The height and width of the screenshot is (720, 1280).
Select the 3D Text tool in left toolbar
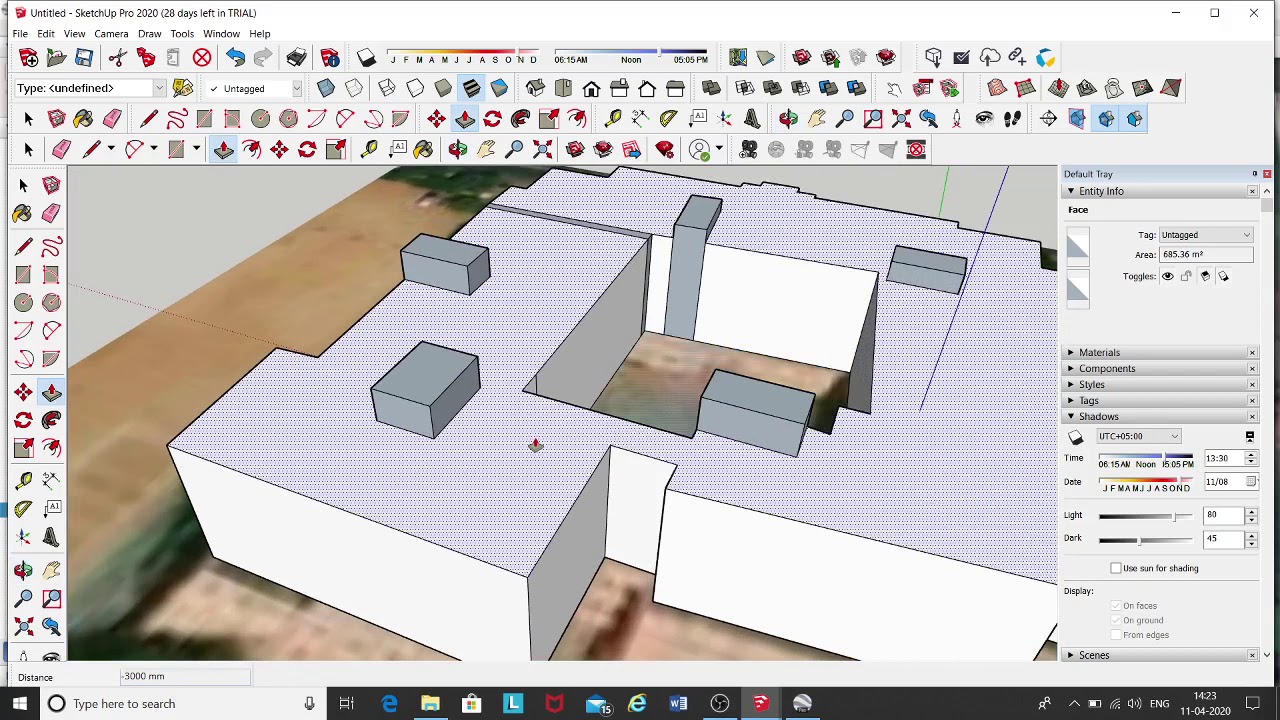51,537
